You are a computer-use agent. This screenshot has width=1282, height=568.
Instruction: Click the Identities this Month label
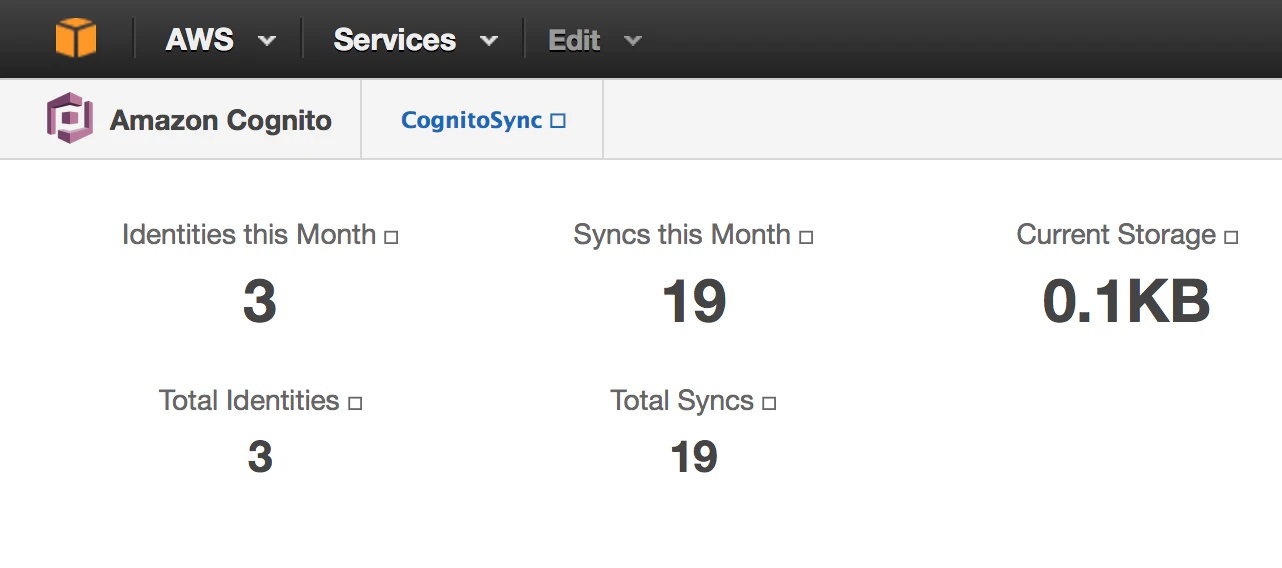tap(249, 235)
